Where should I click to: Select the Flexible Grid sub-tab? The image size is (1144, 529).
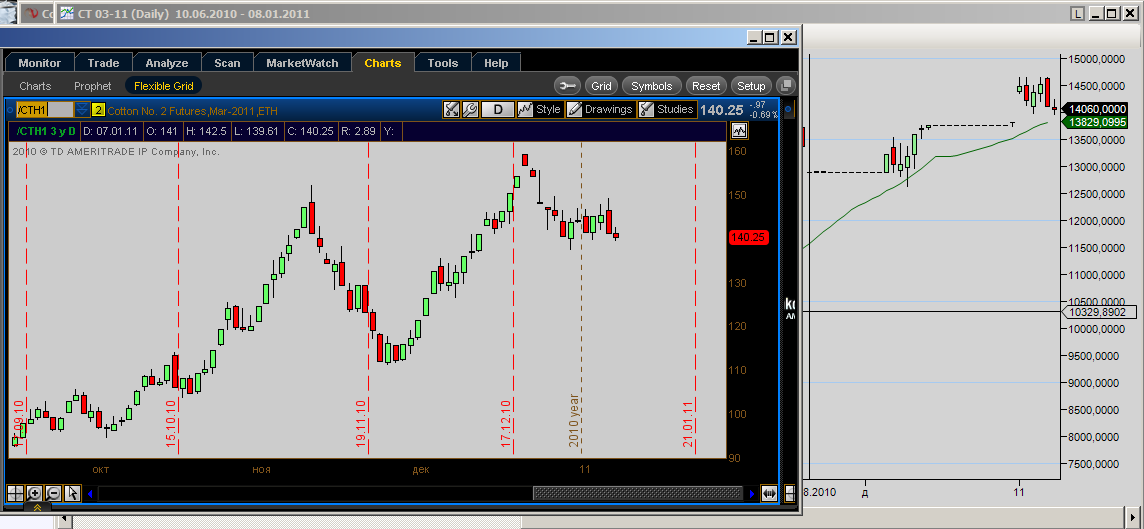[x=163, y=86]
